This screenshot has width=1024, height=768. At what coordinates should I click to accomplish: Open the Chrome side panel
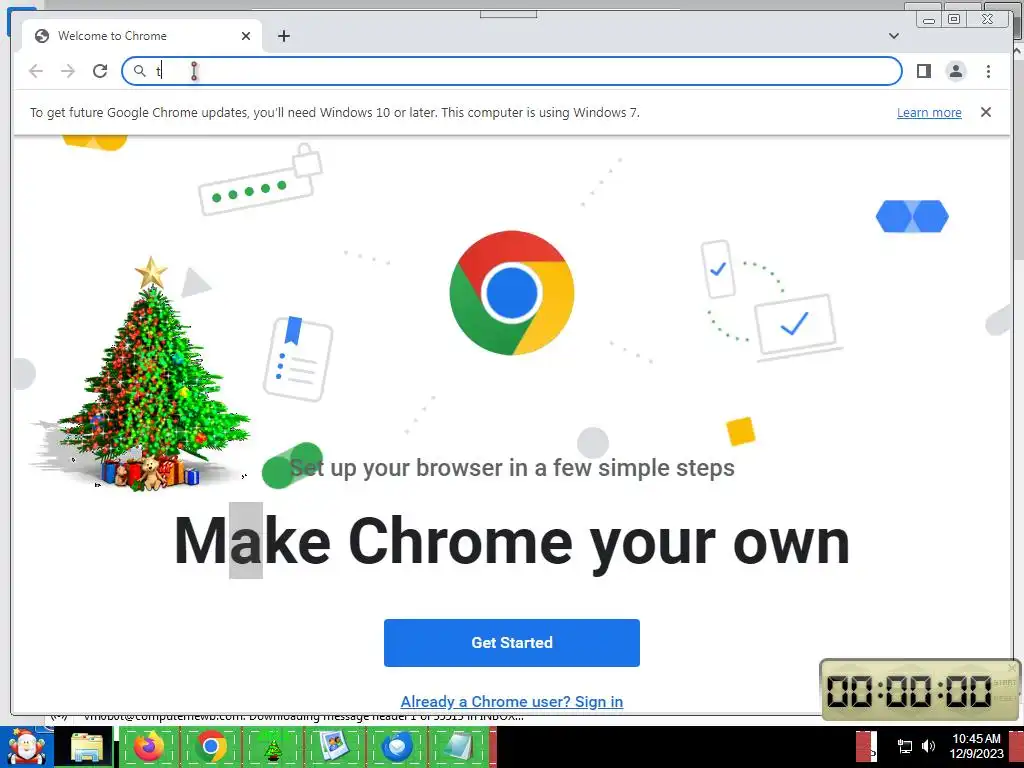pyautogui.click(x=923, y=71)
